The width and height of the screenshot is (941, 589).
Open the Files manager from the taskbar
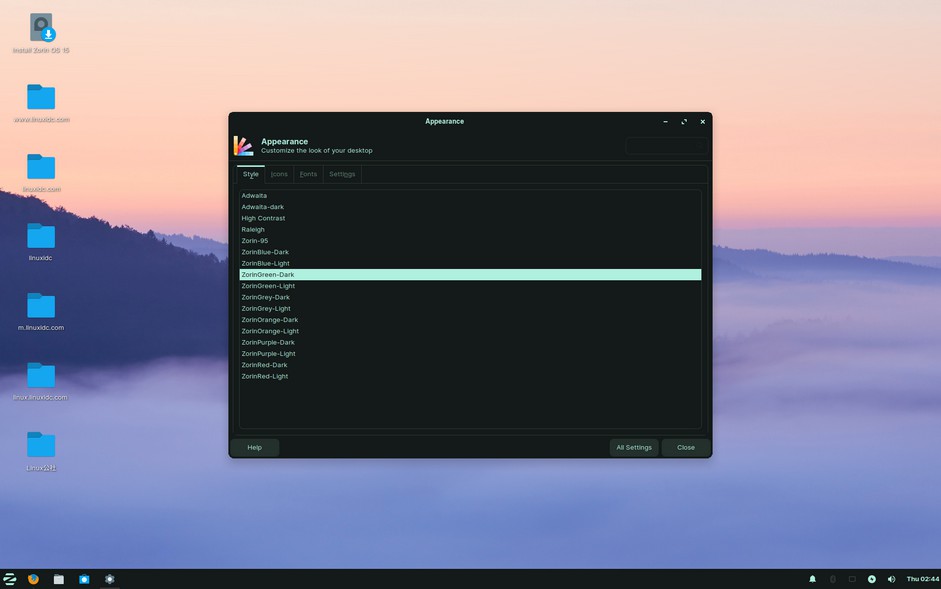[x=59, y=579]
